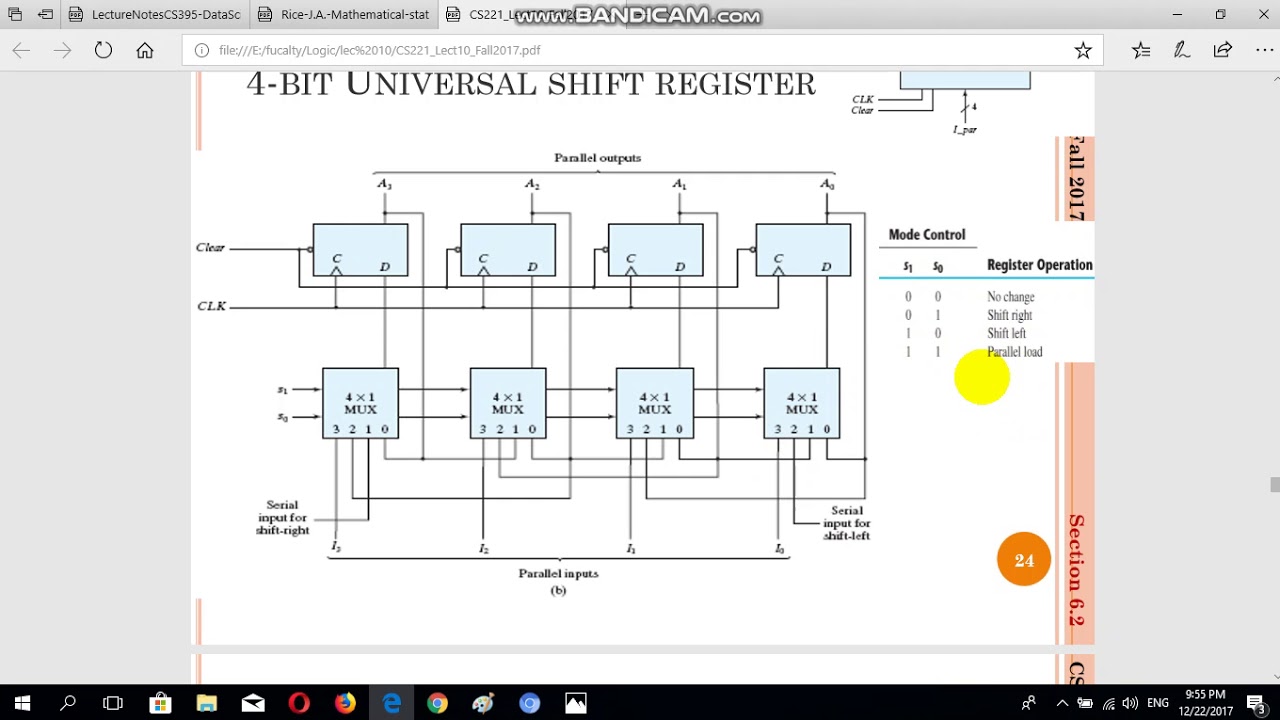Click the set tabs aside icon
The width and height of the screenshot is (1280, 720).
tap(46, 15)
